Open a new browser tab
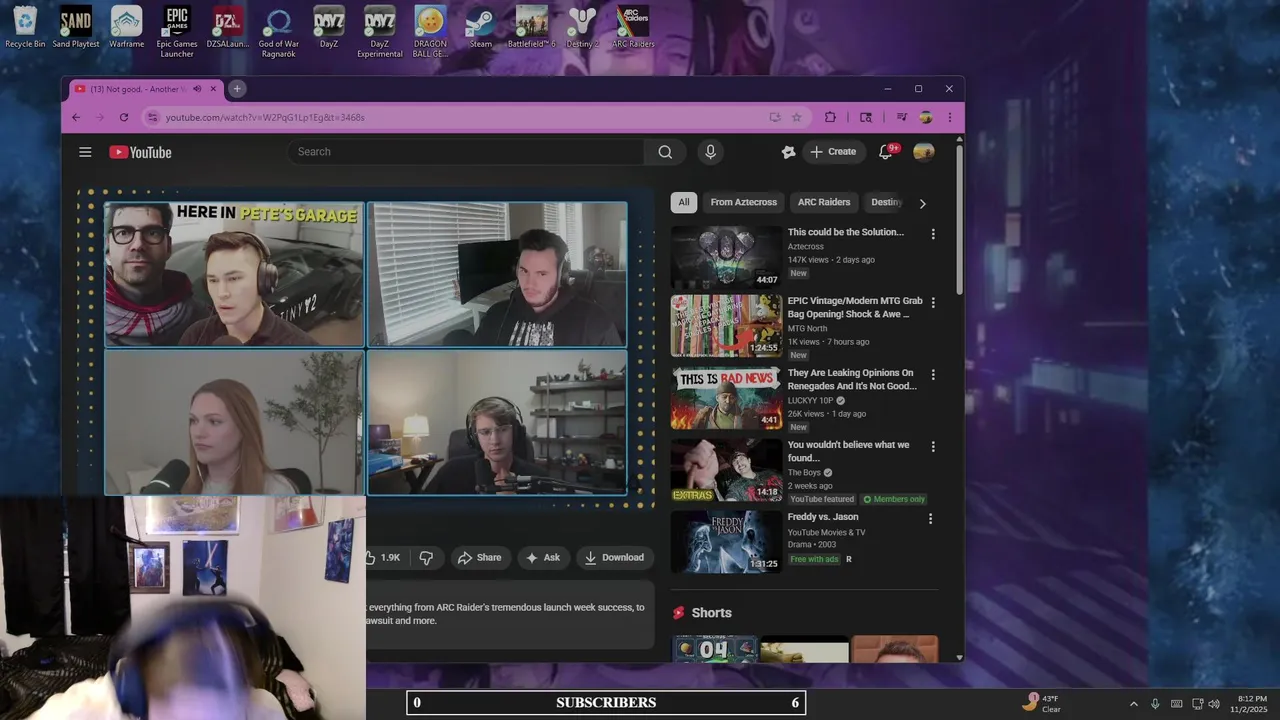The image size is (1280, 720). 237,89
